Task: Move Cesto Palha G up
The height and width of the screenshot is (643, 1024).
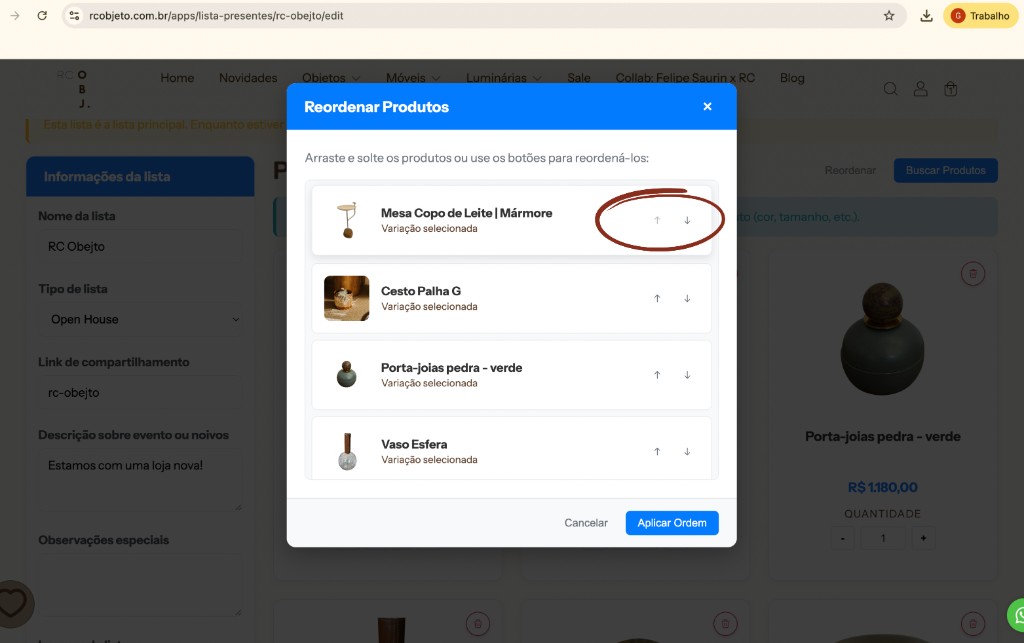Action: pos(657,298)
